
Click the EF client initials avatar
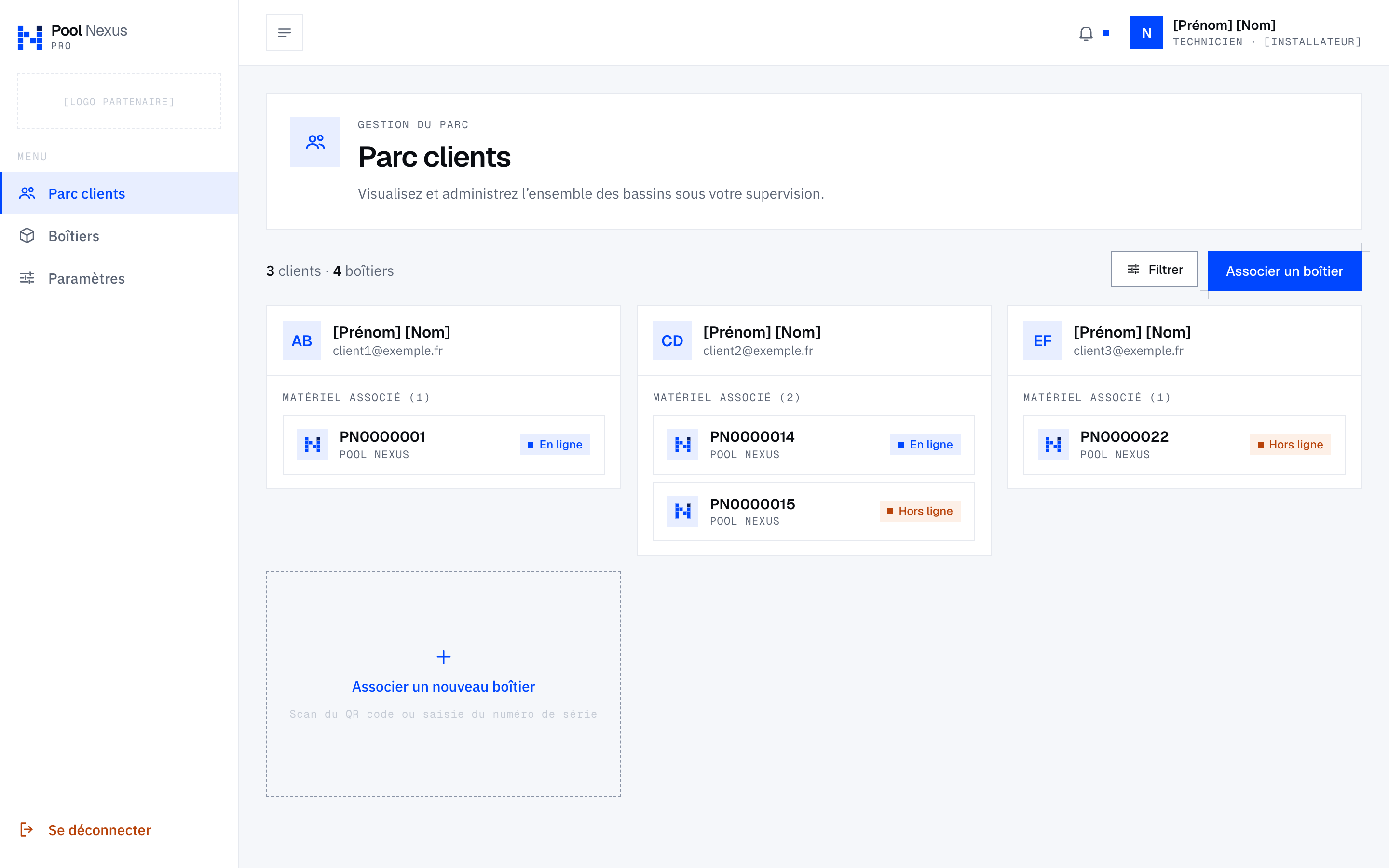point(1042,340)
